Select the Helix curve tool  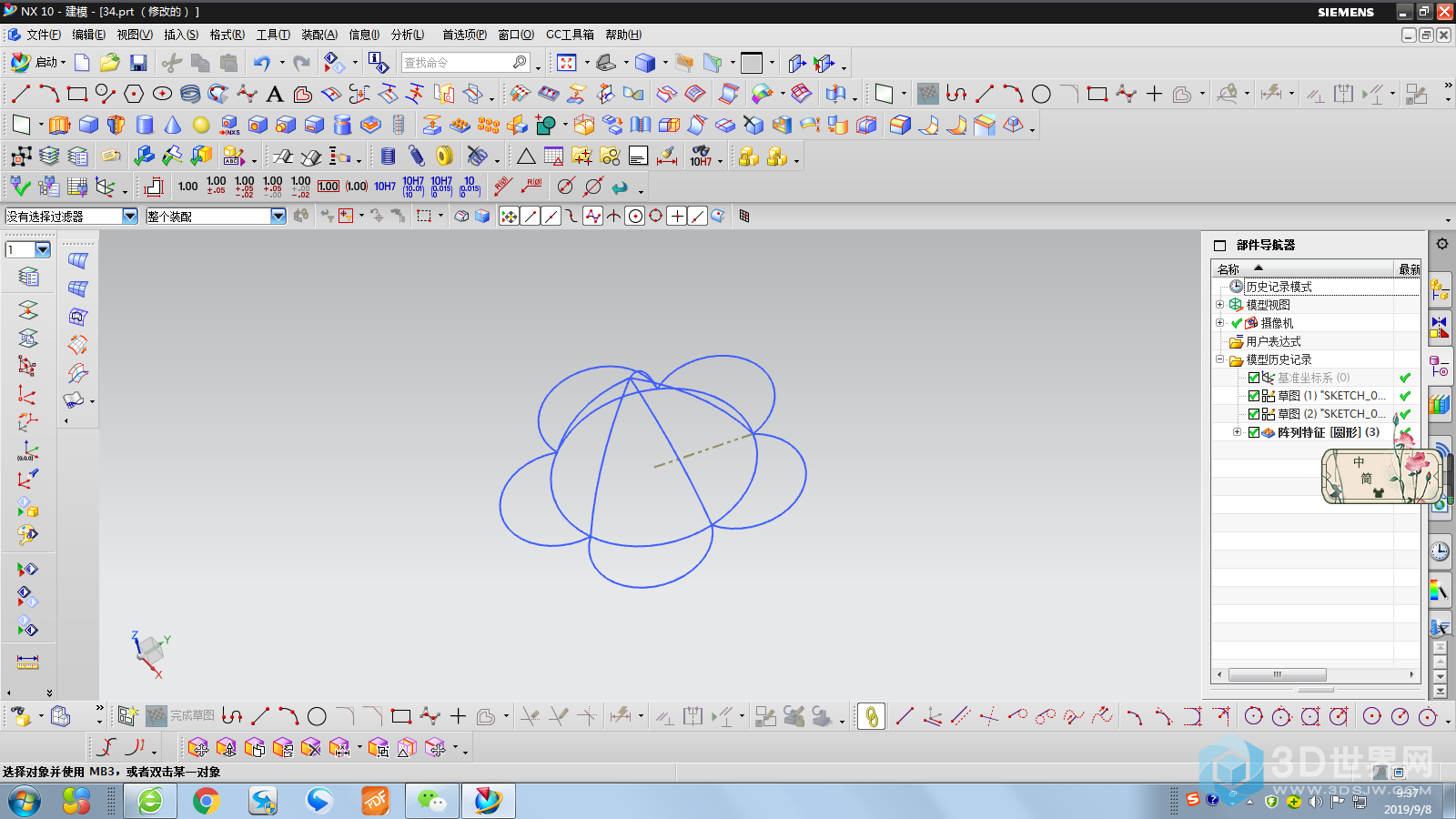tap(190, 94)
